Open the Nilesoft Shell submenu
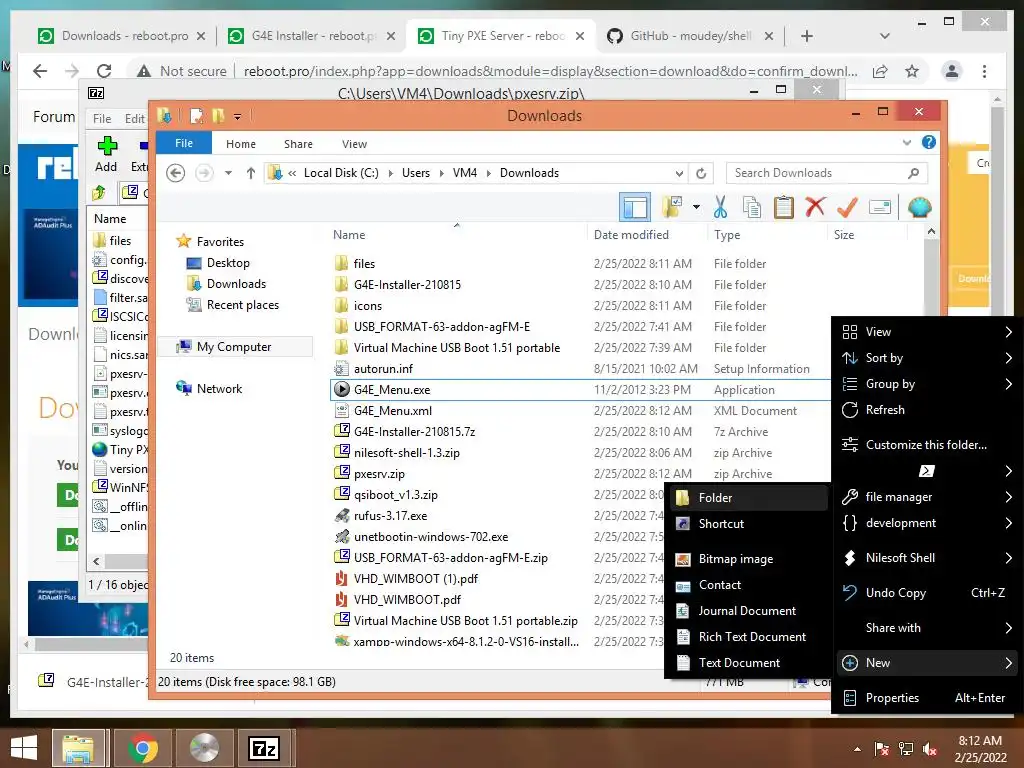Image resolution: width=1024 pixels, height=768 pixels. pyautogui.click(x=927, y=558)
